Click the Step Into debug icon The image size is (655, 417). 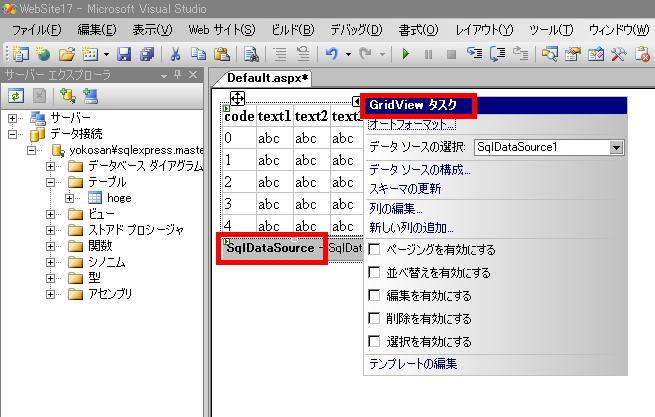[474, 53]
